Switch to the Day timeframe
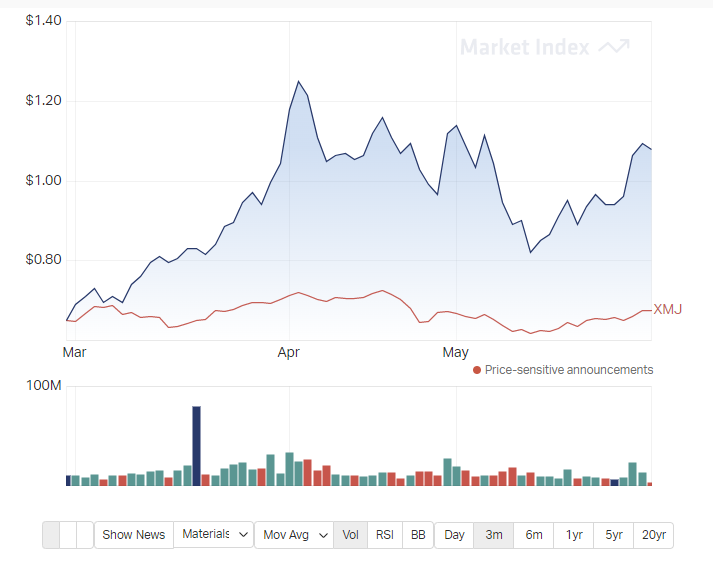The image size is (713, 563). [454, 535]
